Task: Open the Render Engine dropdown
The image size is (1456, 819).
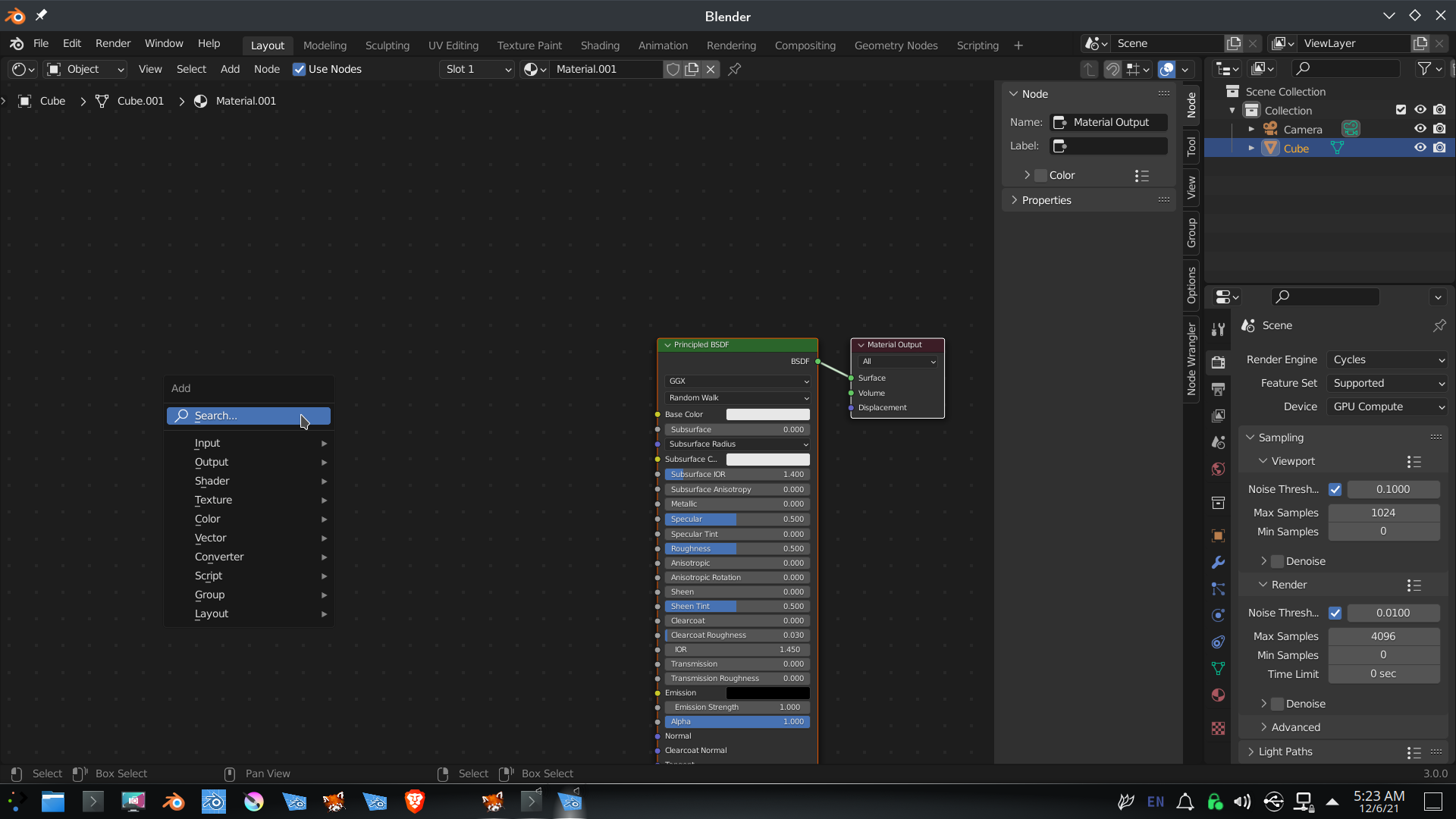Action: tap(1388, 359)
